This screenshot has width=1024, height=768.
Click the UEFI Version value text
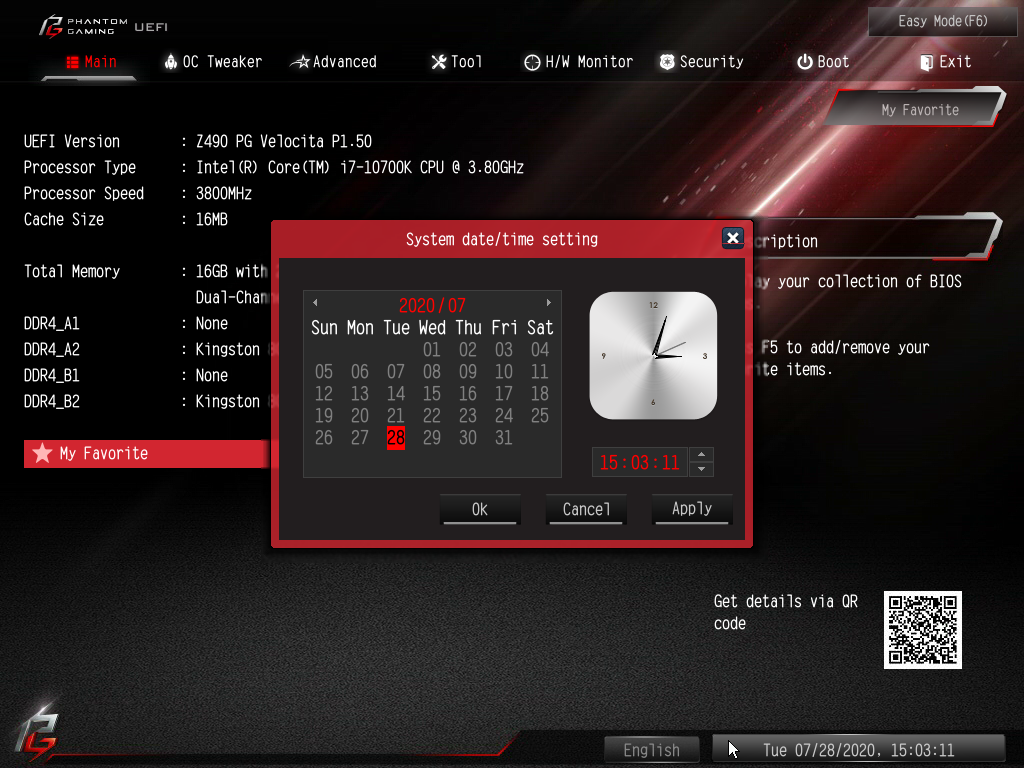point(284,142)
